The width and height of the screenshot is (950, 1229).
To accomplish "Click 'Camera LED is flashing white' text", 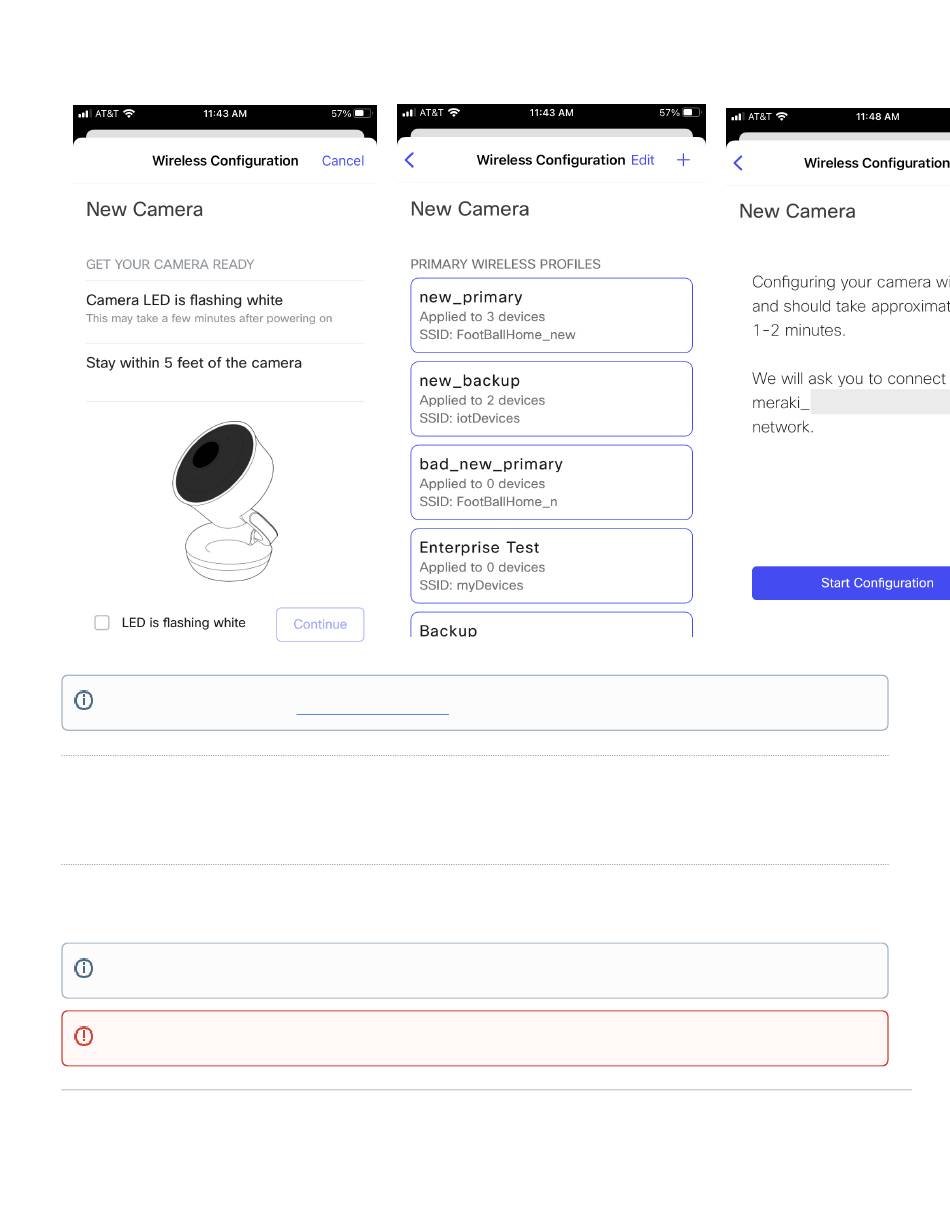I will point(184,300).
